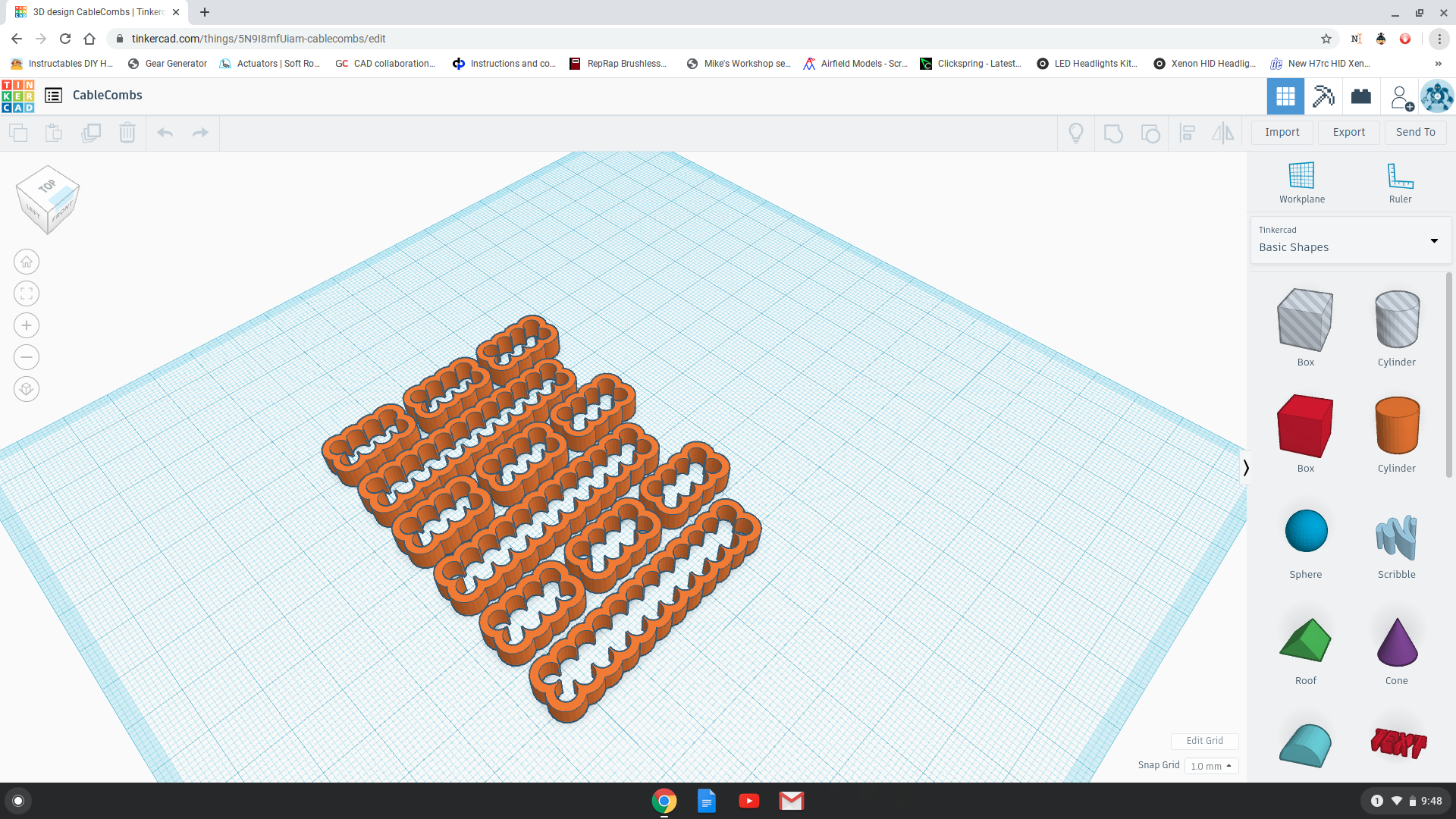
Task: Click the Redo arrow icon
Action: pos(200,133)
